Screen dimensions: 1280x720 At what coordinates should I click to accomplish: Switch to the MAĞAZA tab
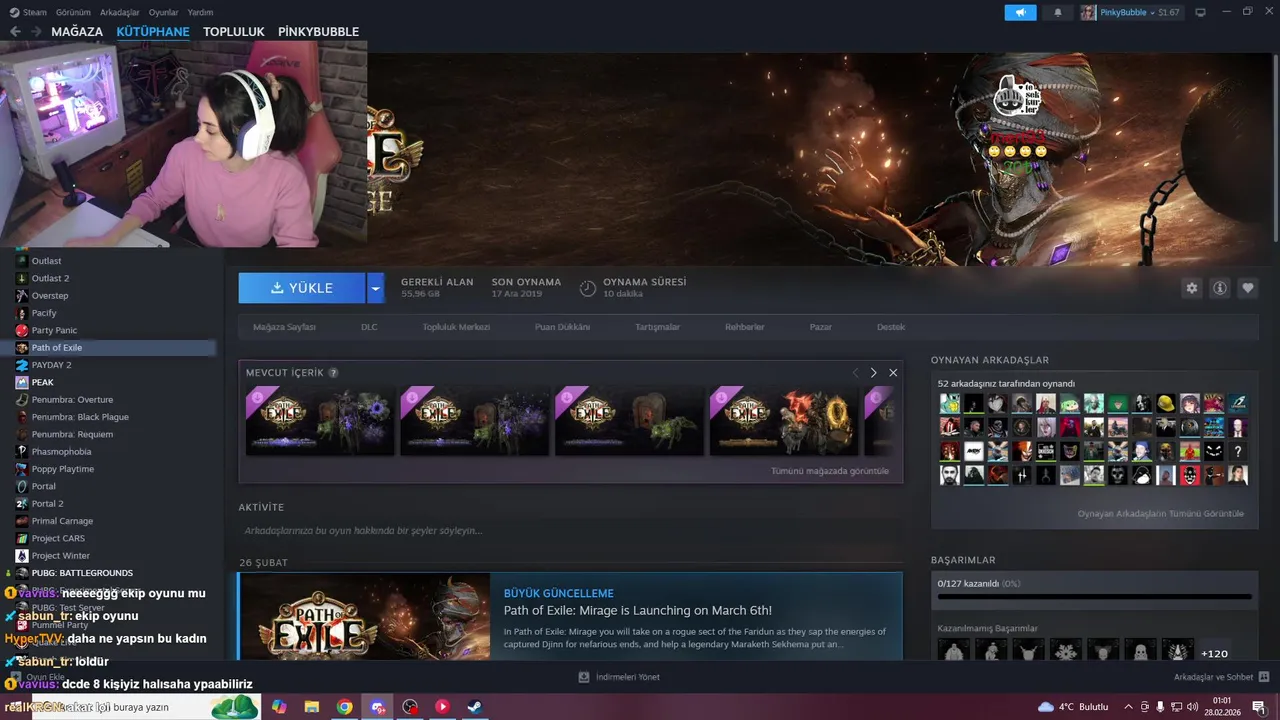pos(77,32)
